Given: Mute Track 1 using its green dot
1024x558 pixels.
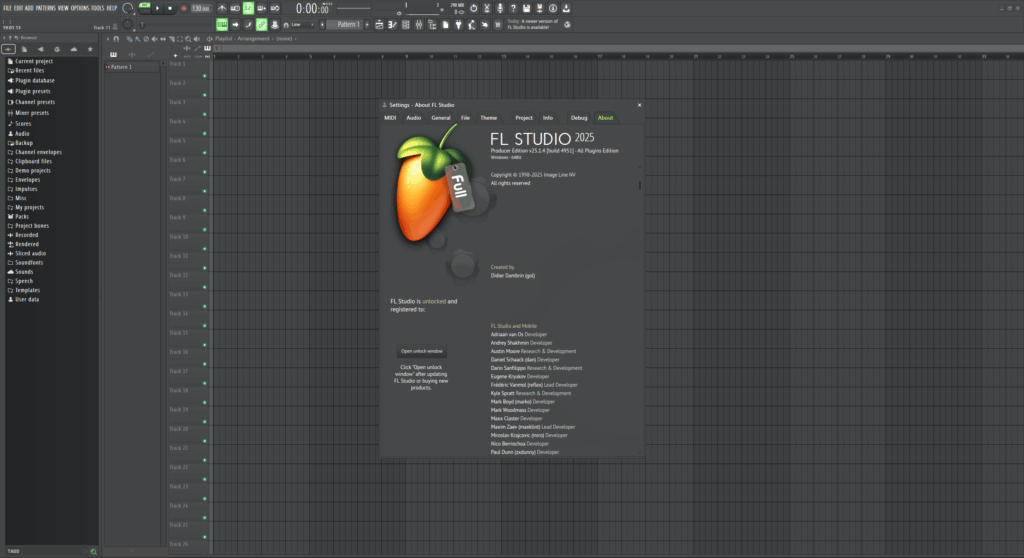Looking at the screenshot, I should click(204, 76).
